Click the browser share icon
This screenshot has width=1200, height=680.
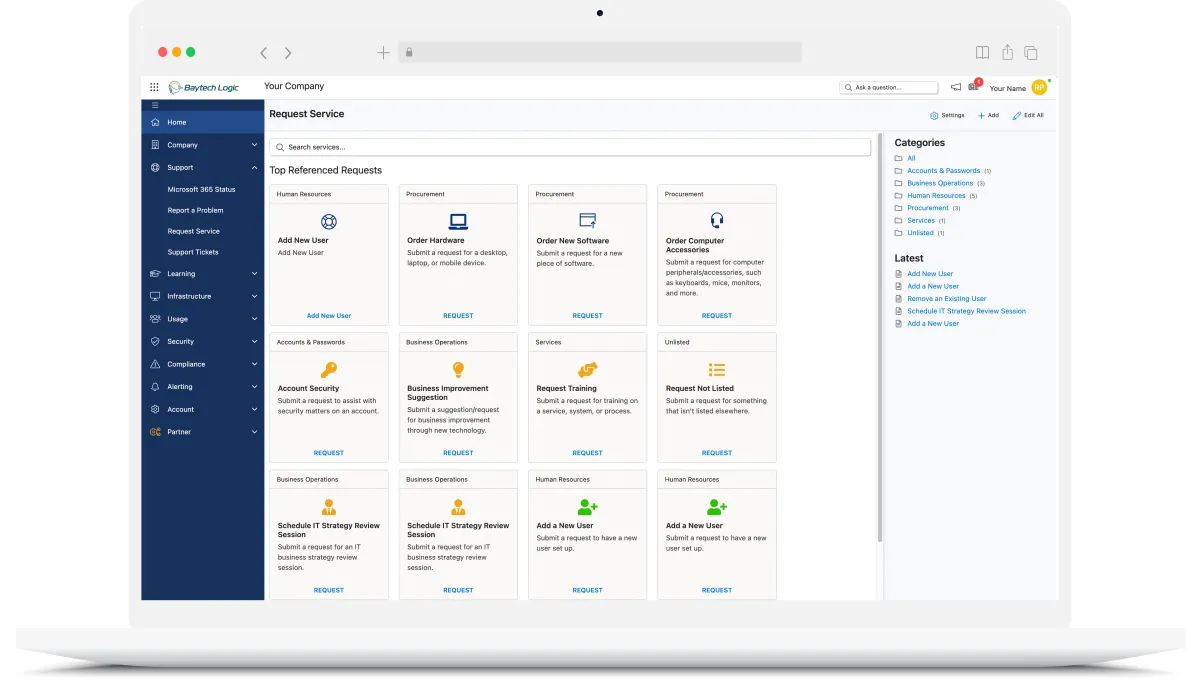[1007, 52]
